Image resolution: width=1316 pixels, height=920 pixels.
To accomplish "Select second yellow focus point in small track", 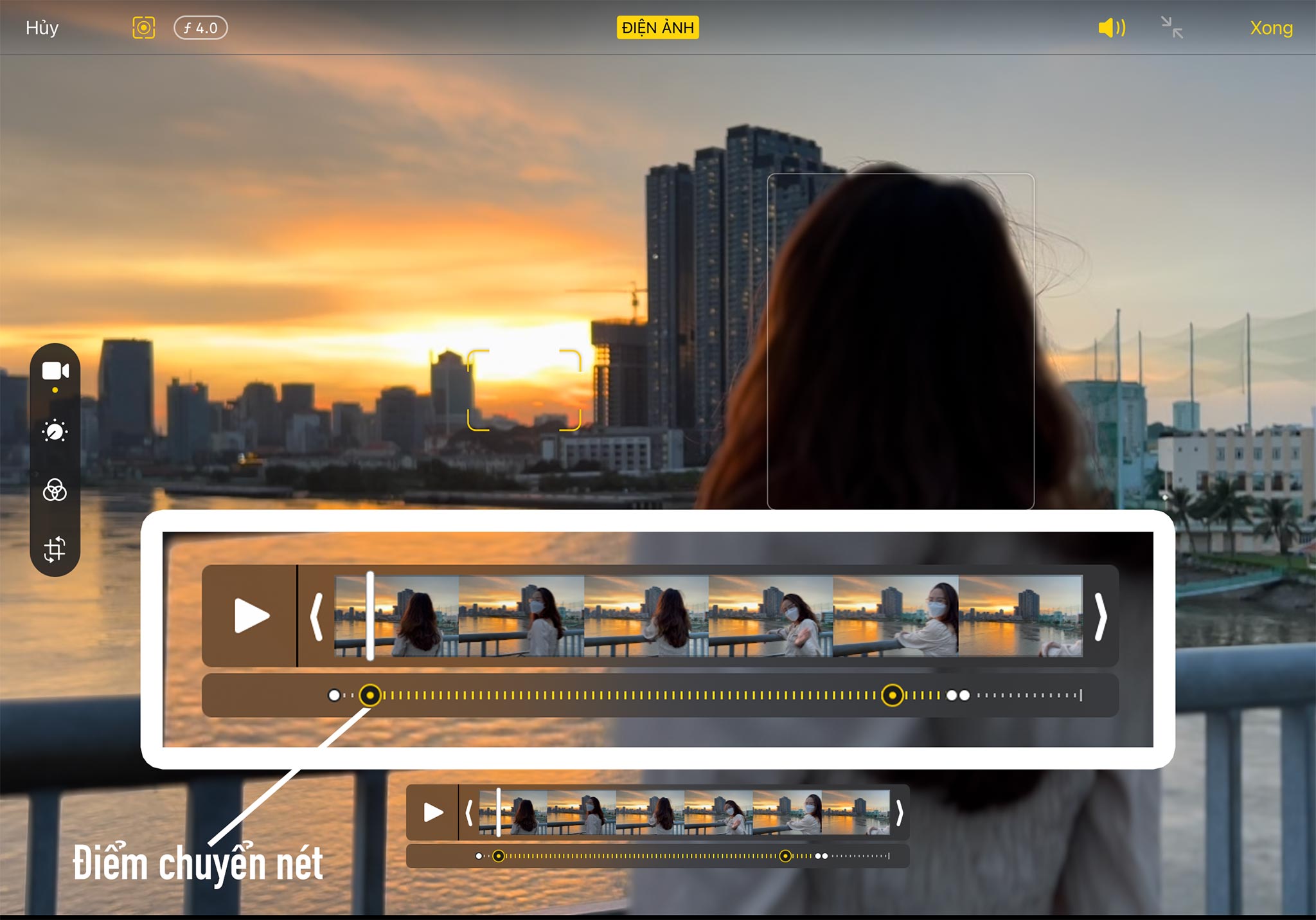I will 785,856.
